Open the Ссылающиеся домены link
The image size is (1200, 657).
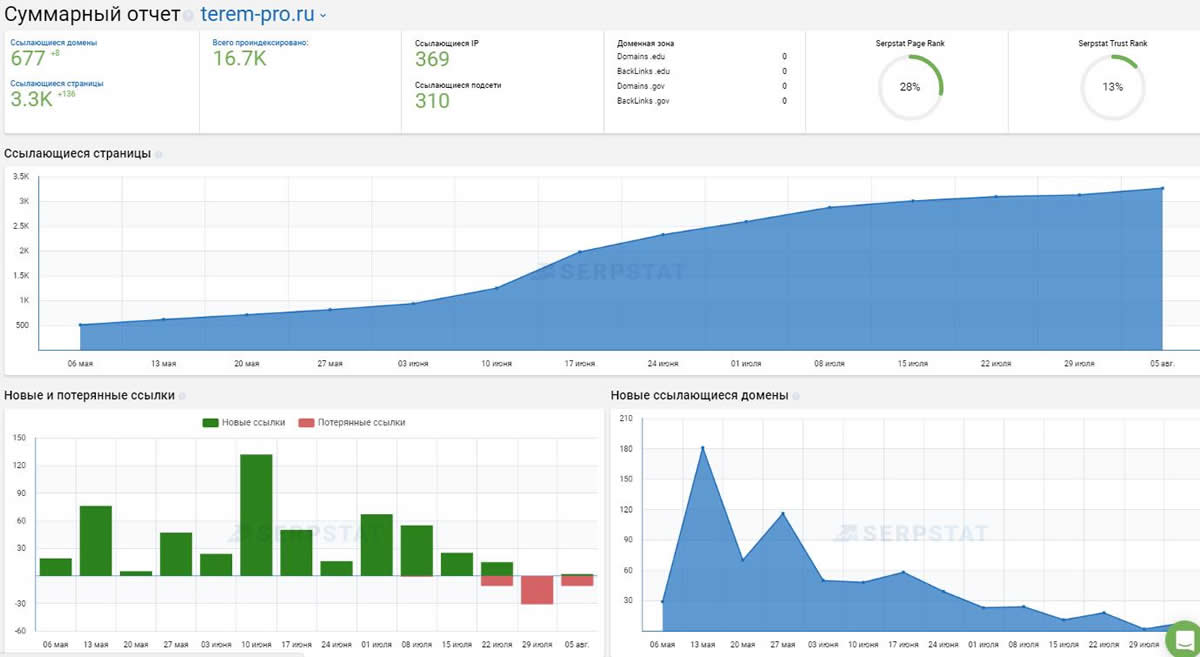coord(54,43)
